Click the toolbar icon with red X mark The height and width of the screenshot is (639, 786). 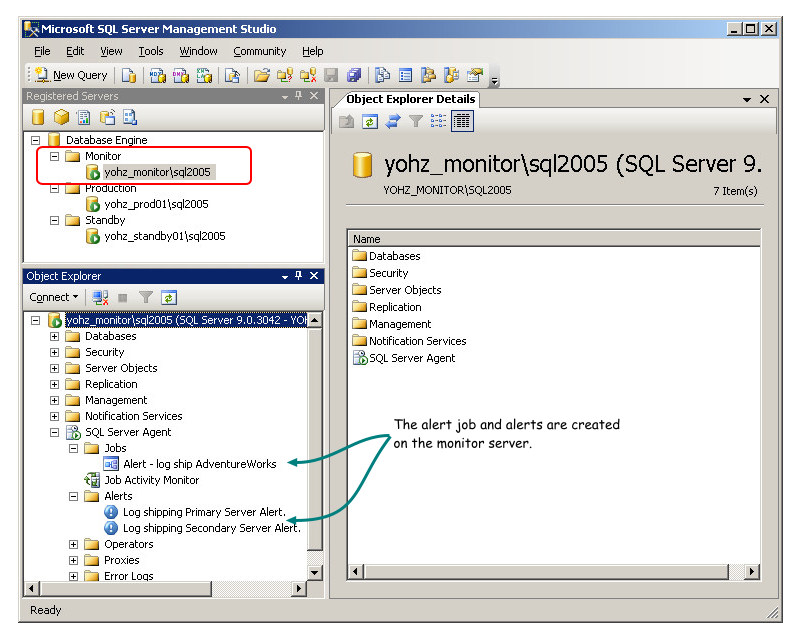tap(308, 75)
